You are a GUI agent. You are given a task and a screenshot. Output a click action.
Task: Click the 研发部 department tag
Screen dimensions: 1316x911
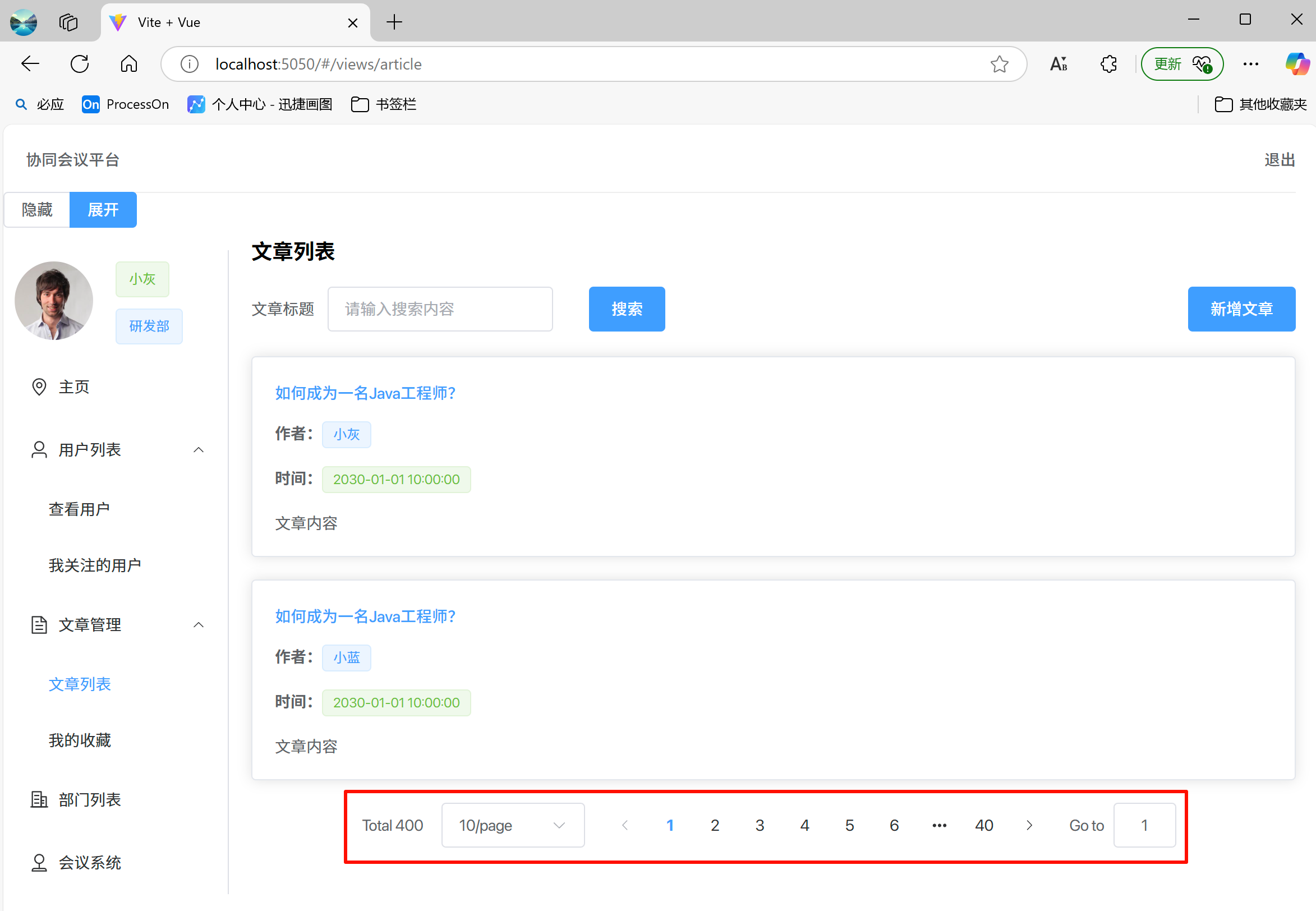click(149, 326)
